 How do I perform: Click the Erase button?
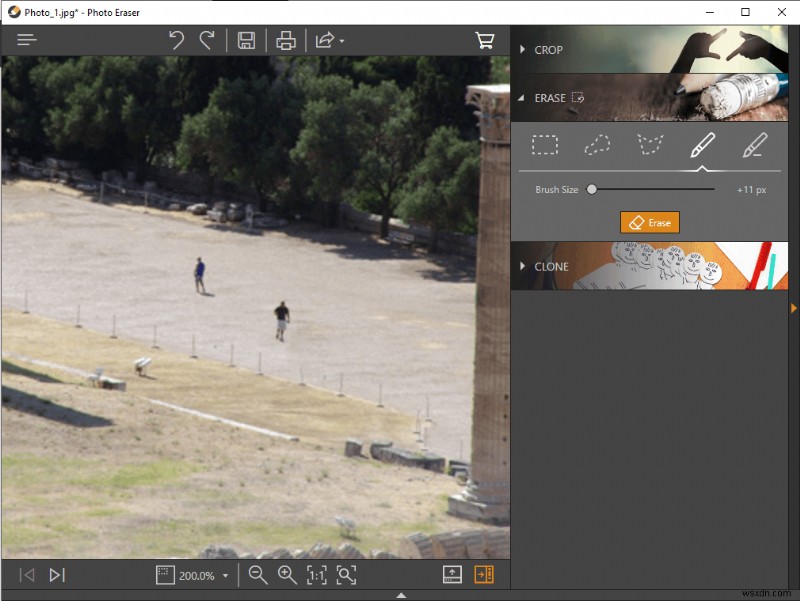tap(650, 222)
